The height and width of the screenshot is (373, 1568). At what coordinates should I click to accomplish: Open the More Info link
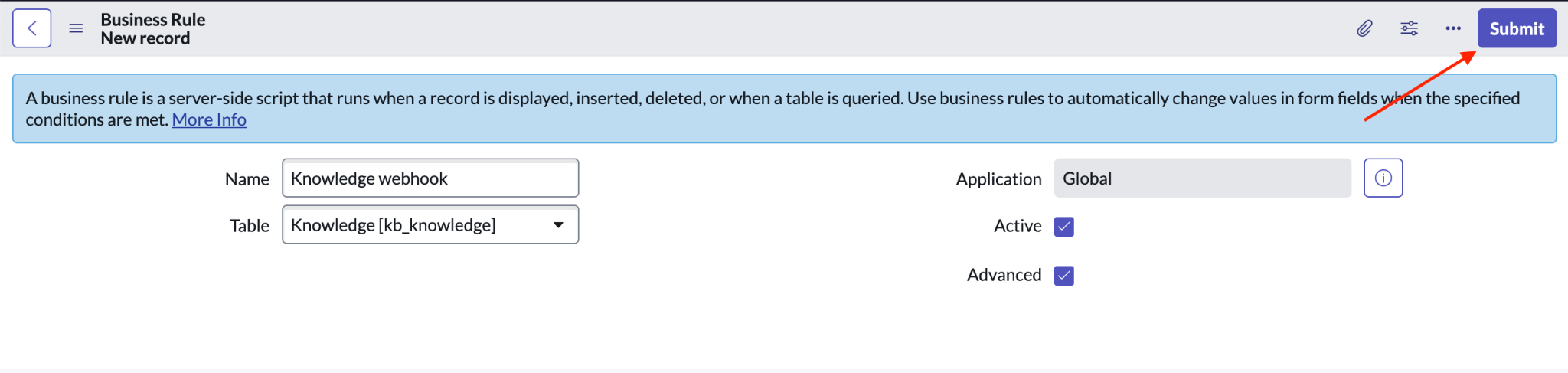pyautogui.click(x=209, y=119)
